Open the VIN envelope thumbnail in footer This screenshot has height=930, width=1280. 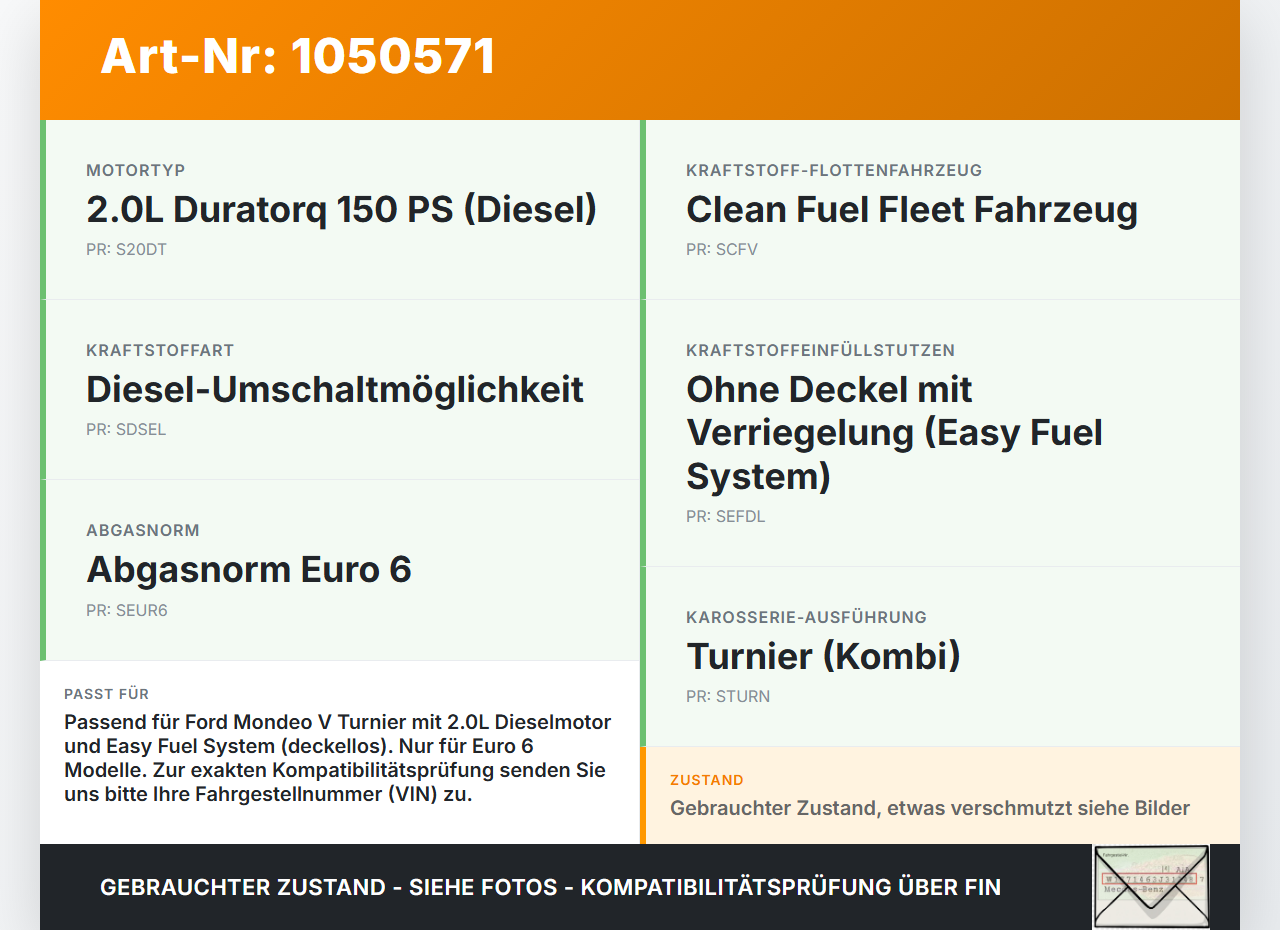point(1151,887)
